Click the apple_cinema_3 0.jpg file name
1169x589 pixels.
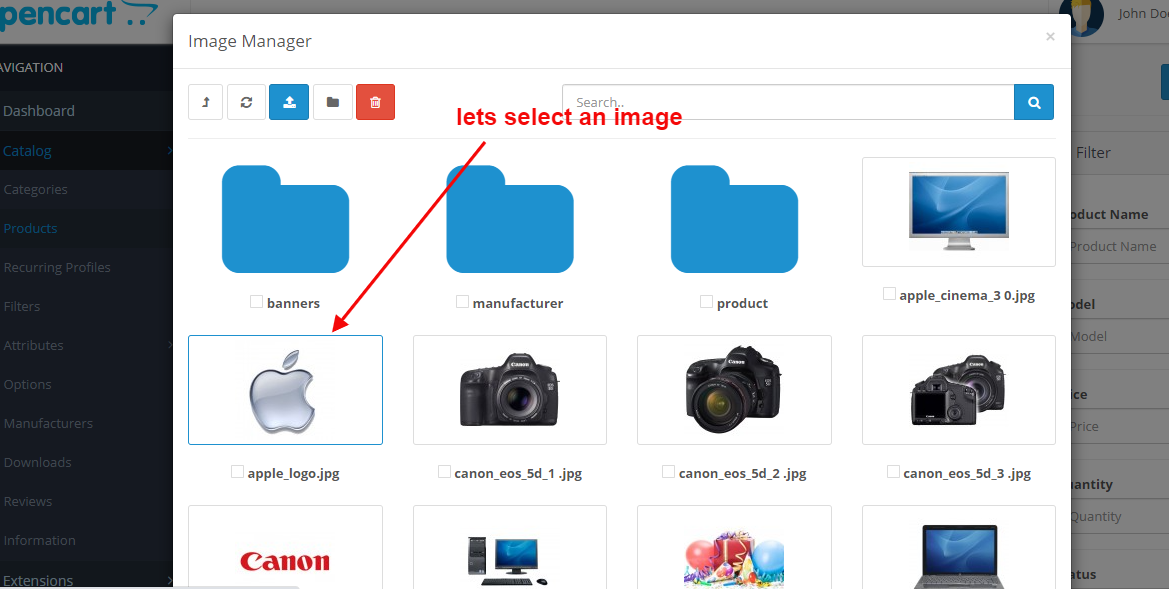coord(967,295)
